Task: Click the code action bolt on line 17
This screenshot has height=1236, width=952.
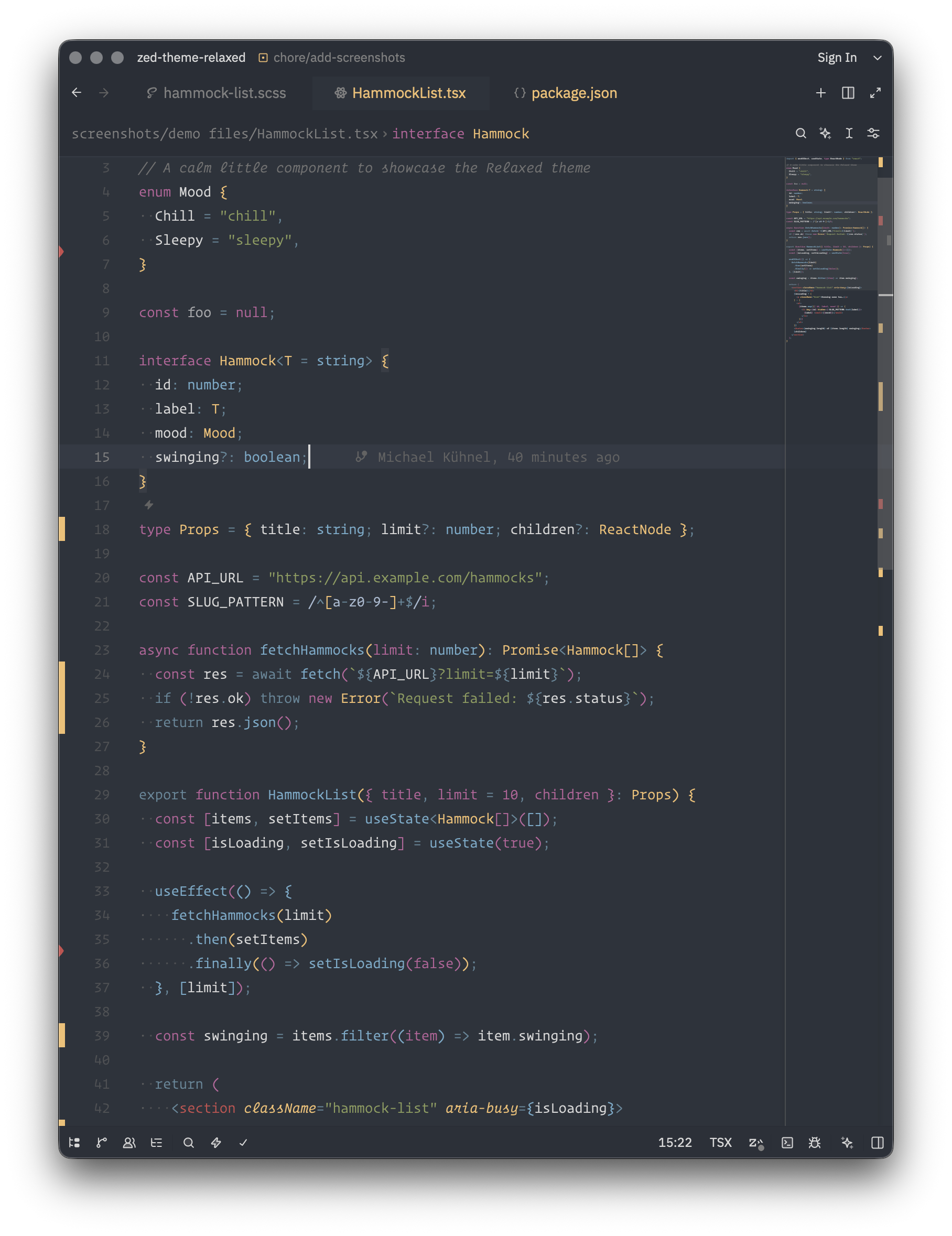Action: pos(149,504)
